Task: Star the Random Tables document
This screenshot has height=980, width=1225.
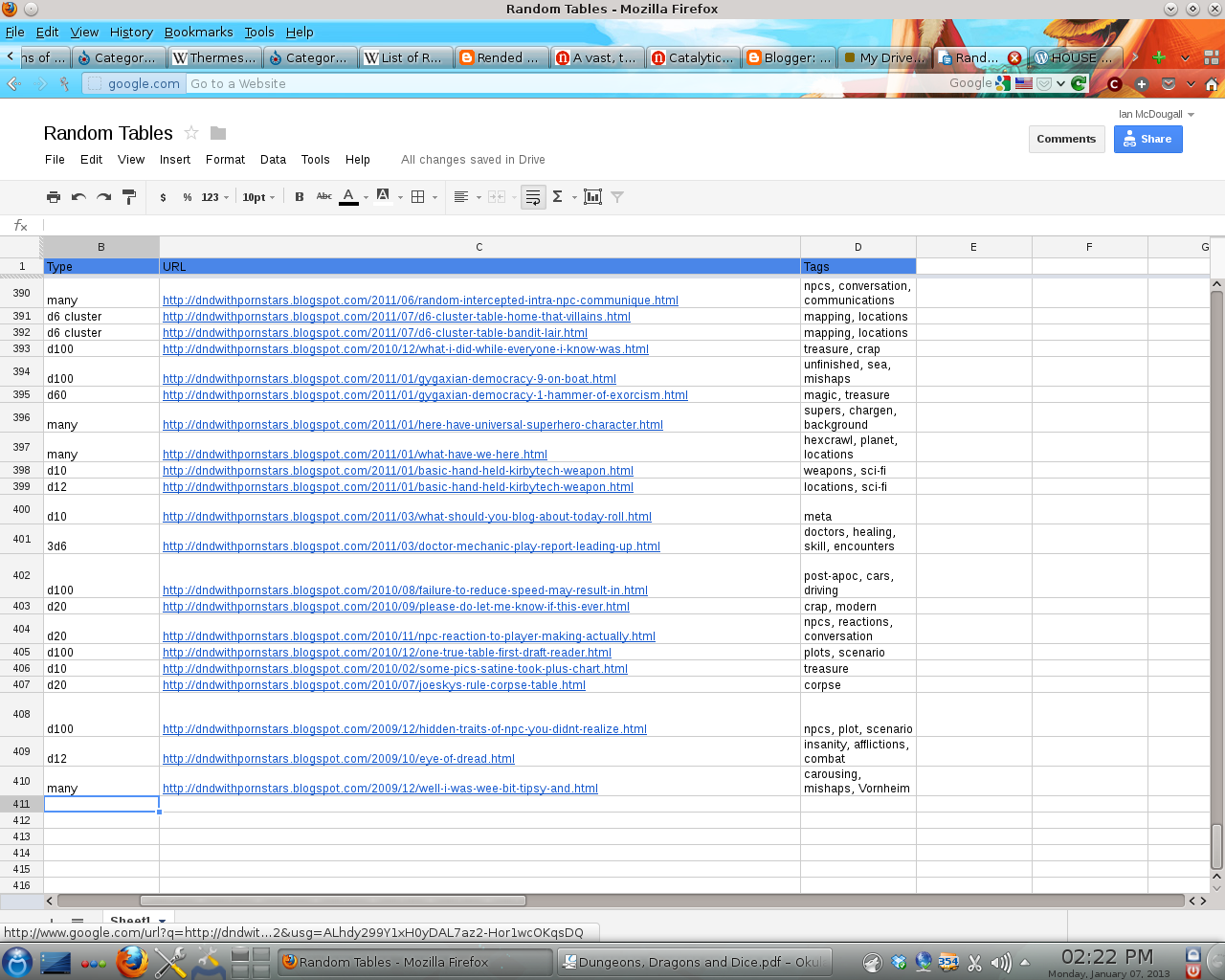Action: 191,133
